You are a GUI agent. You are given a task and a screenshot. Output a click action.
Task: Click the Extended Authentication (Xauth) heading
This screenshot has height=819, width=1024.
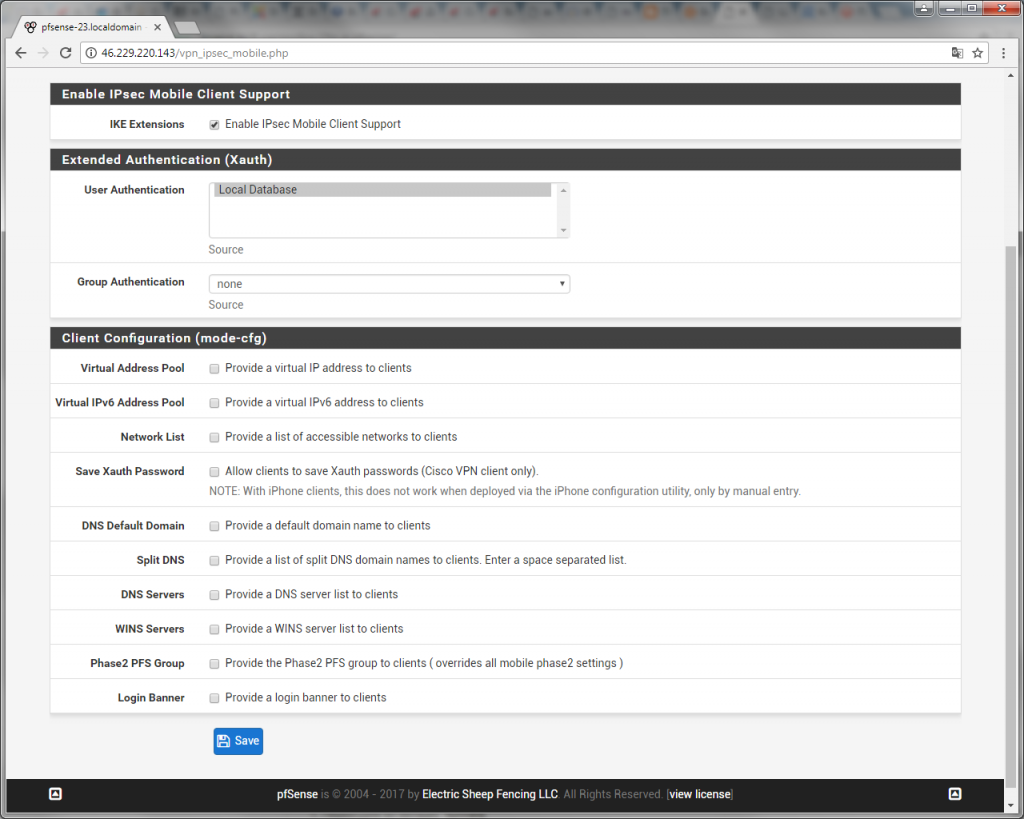click(x=167, y=160)
